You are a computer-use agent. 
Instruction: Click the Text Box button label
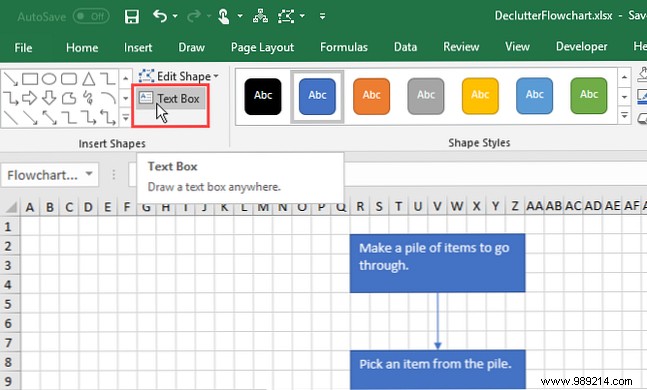178,99
